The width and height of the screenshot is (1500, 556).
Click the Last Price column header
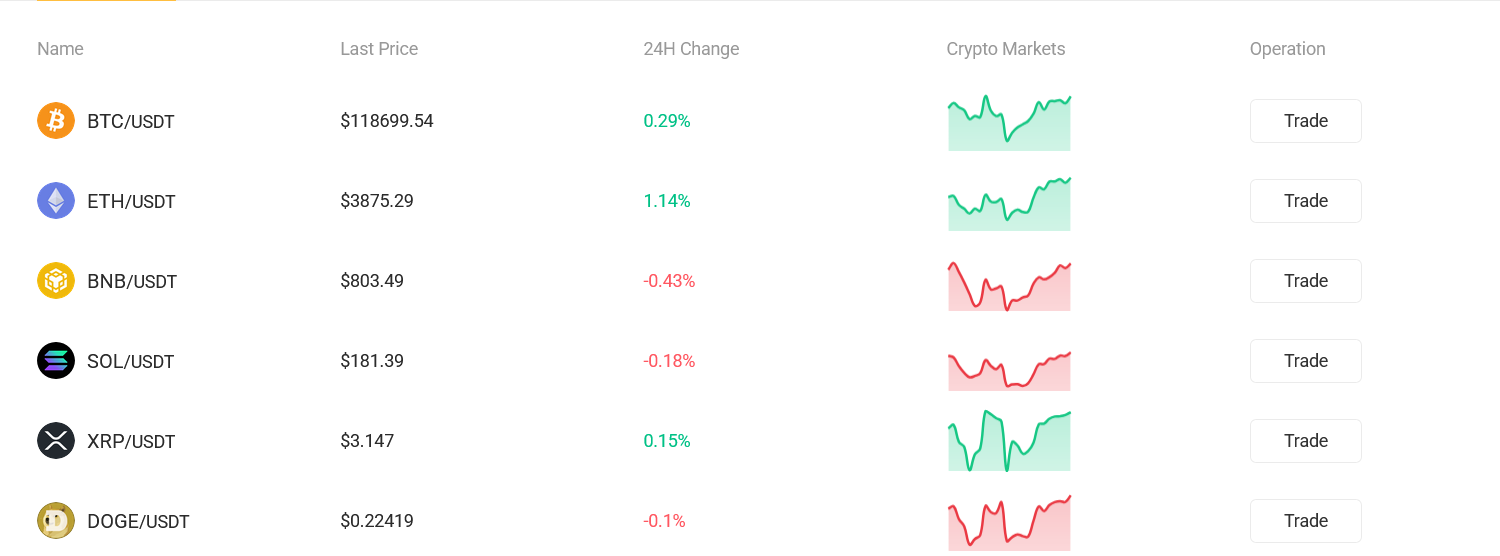pos(379,49)
